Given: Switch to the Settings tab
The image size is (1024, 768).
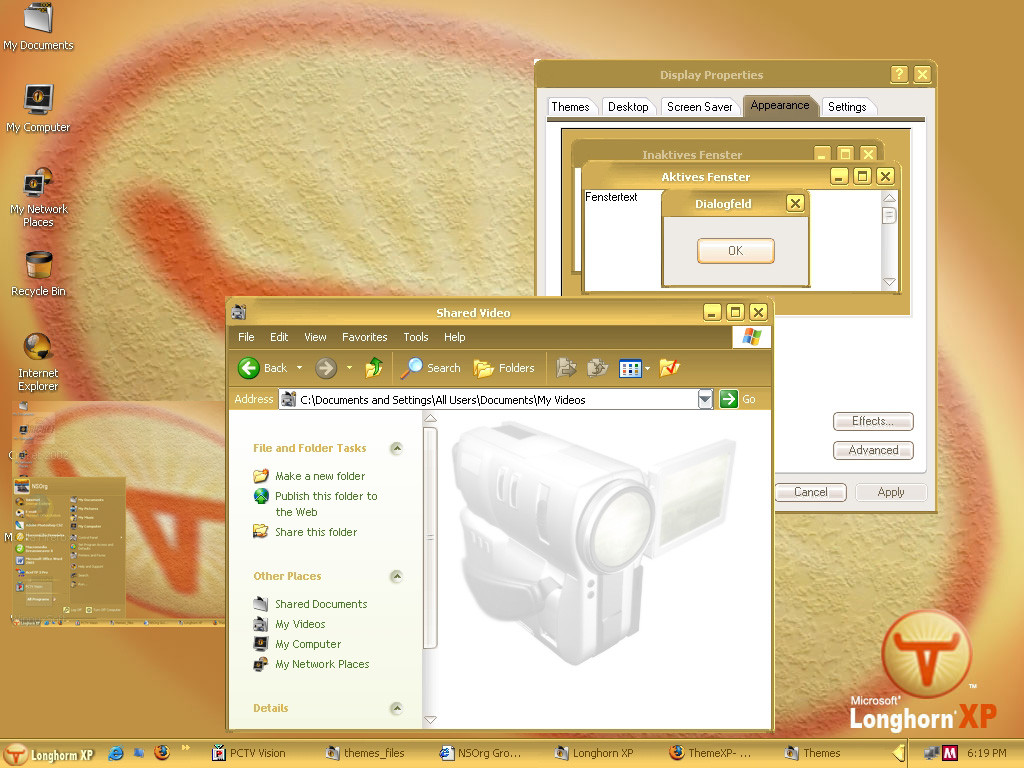Looking at the screenshot, I should click(x=847, y=106).
